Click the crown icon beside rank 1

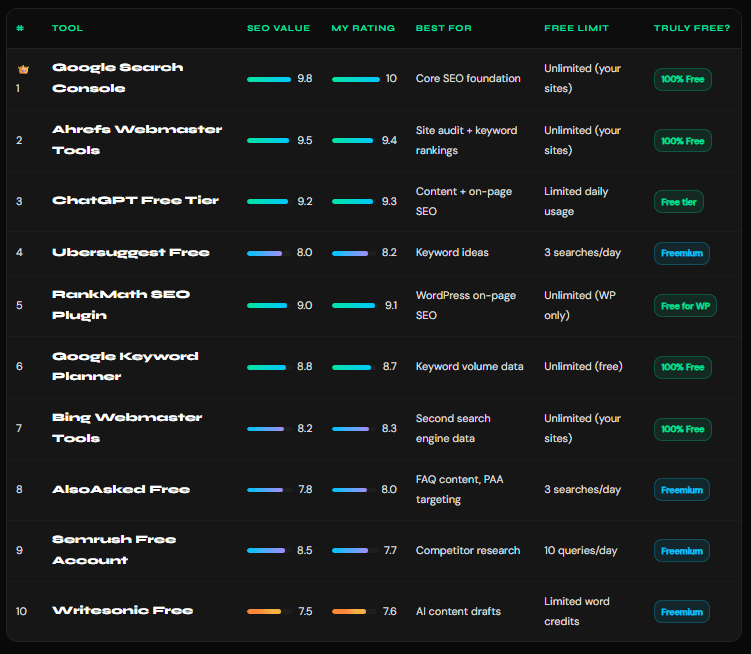pyautogui.click(x=23, y=70)
